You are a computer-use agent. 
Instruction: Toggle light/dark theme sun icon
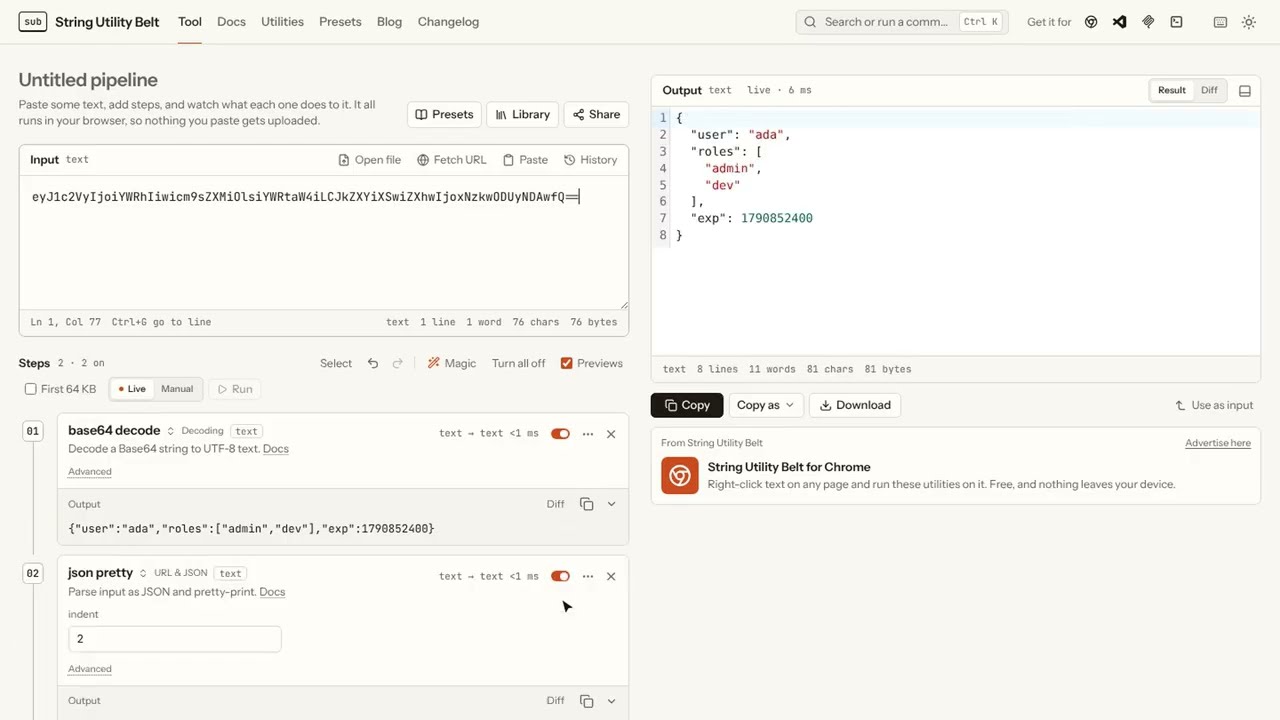click(1248, 22)
